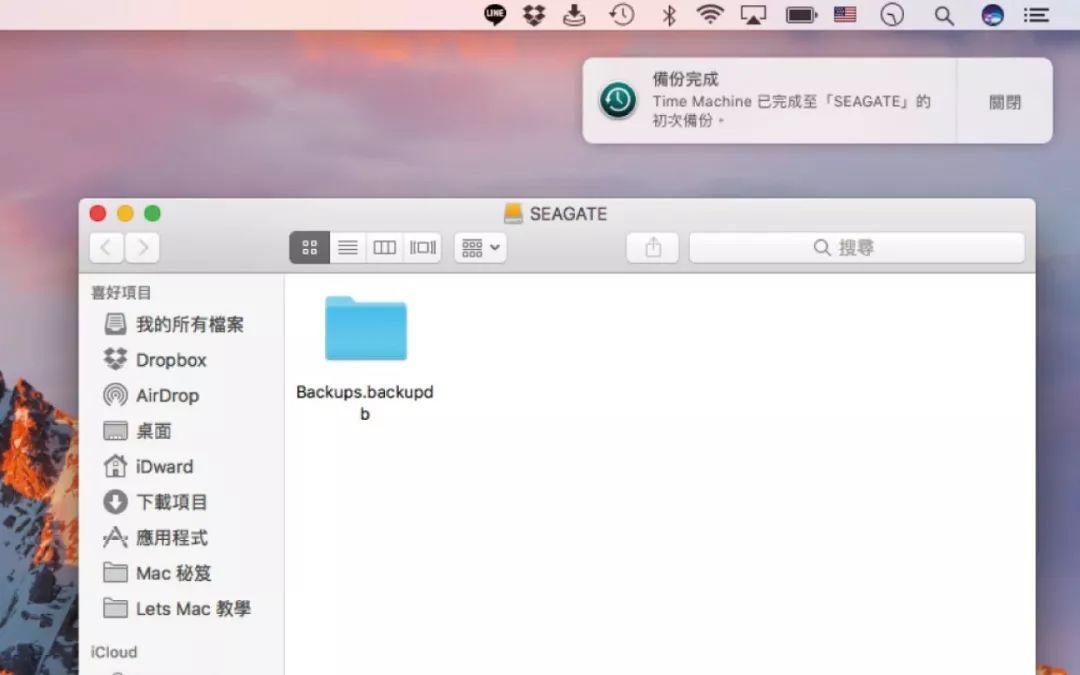Switch Finder to icon view
This screenshot has width=1080, height=675.
click(x=310, y=247)
